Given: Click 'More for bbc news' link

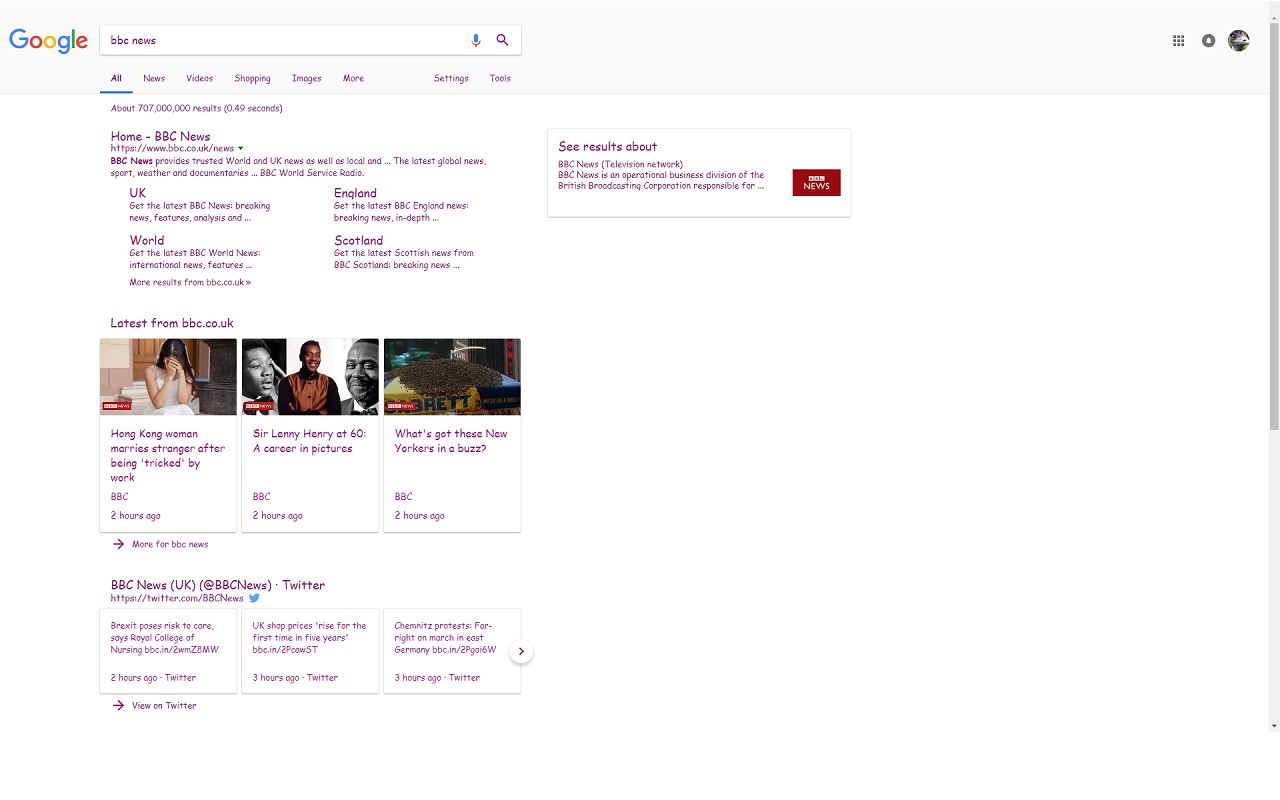Looking at the screenshot, I should point(170,544).
